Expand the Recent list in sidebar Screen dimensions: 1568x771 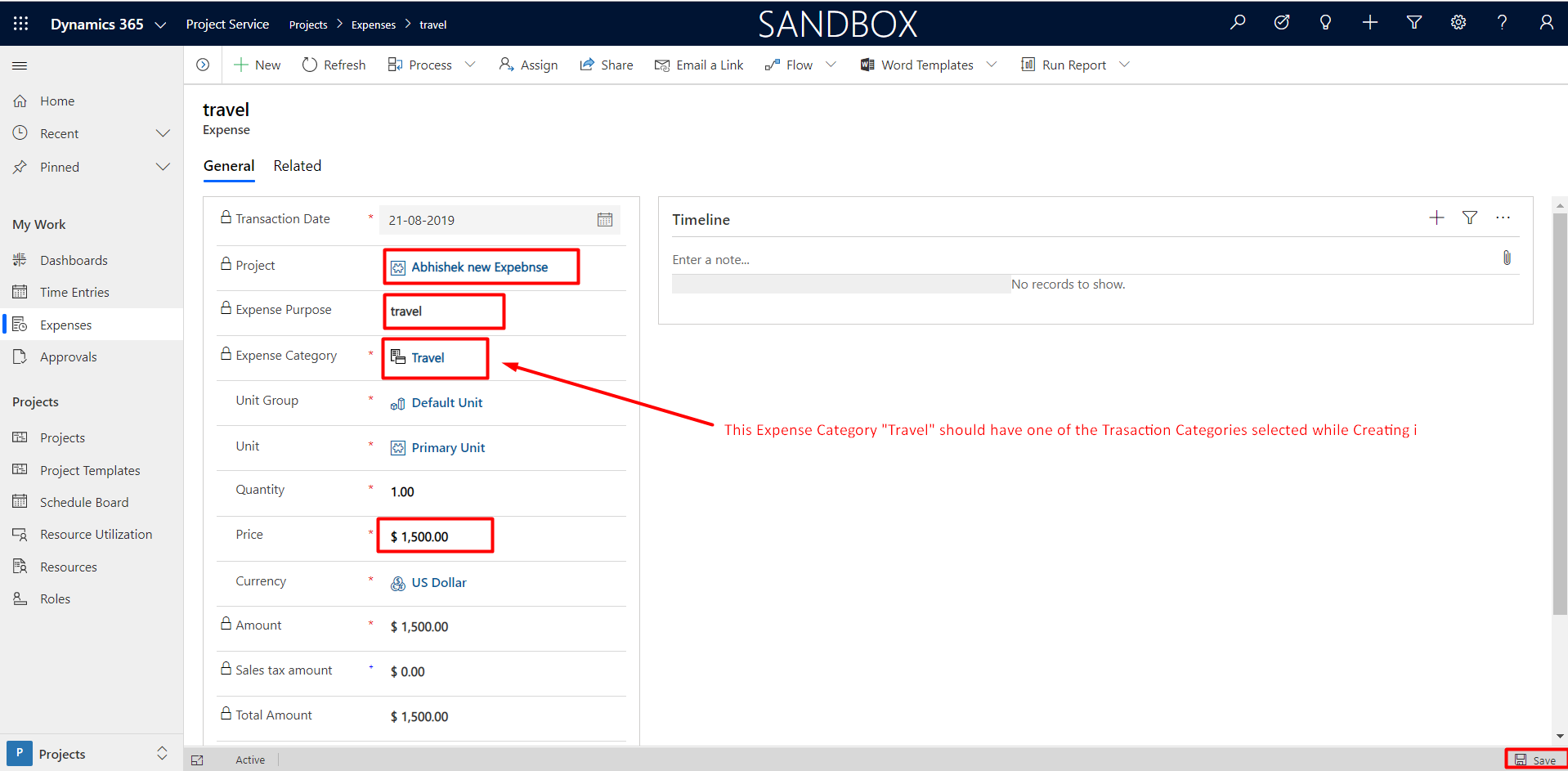[163, 133]
